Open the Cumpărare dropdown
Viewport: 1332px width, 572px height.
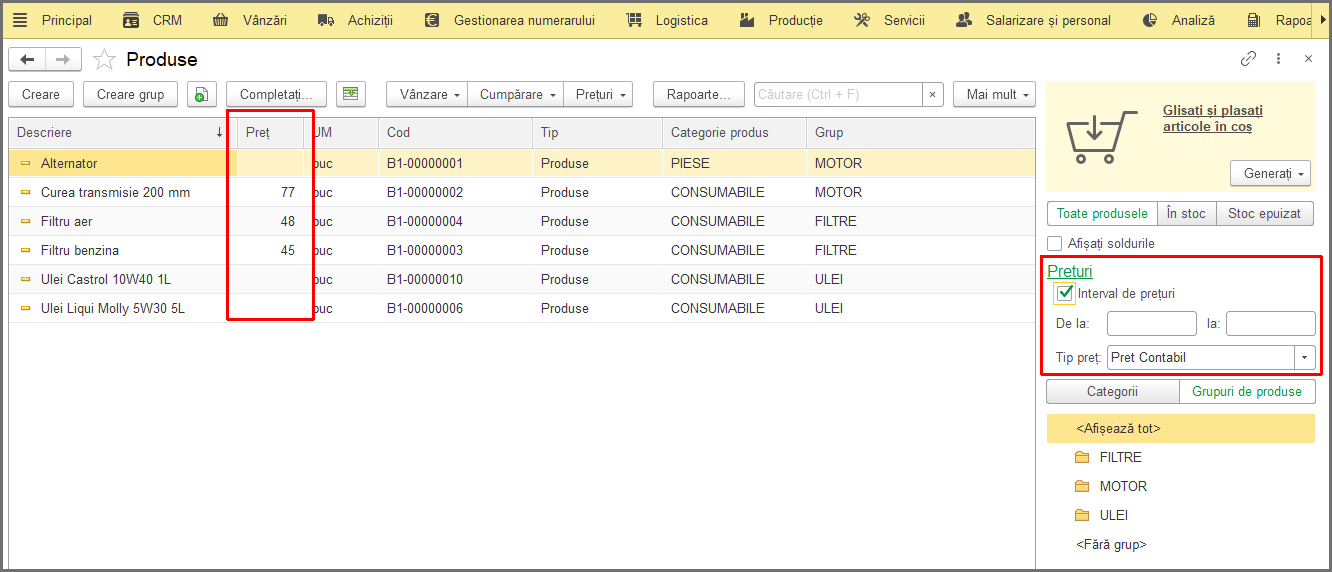(x=515, y=94)
